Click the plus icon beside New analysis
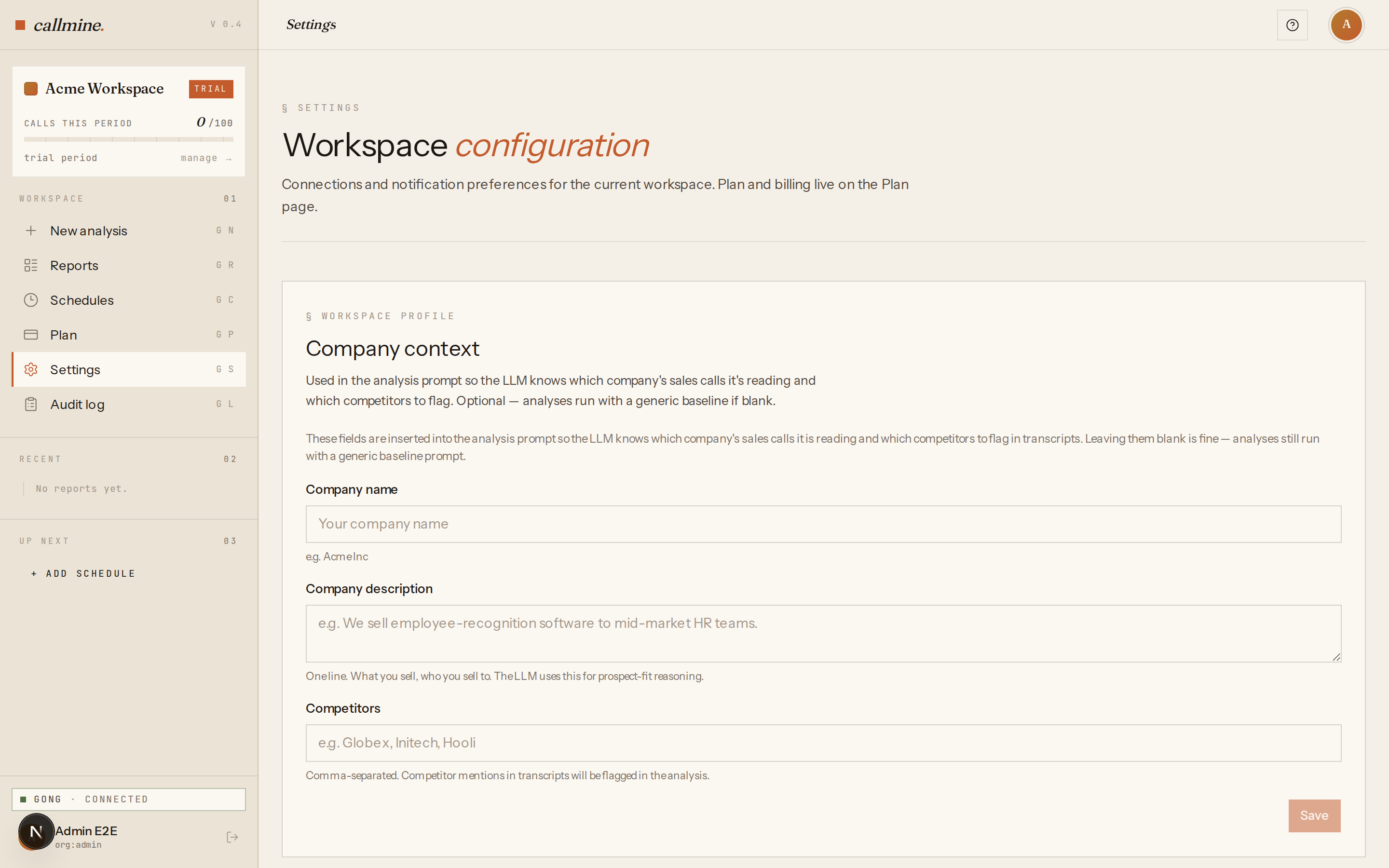 31,230
